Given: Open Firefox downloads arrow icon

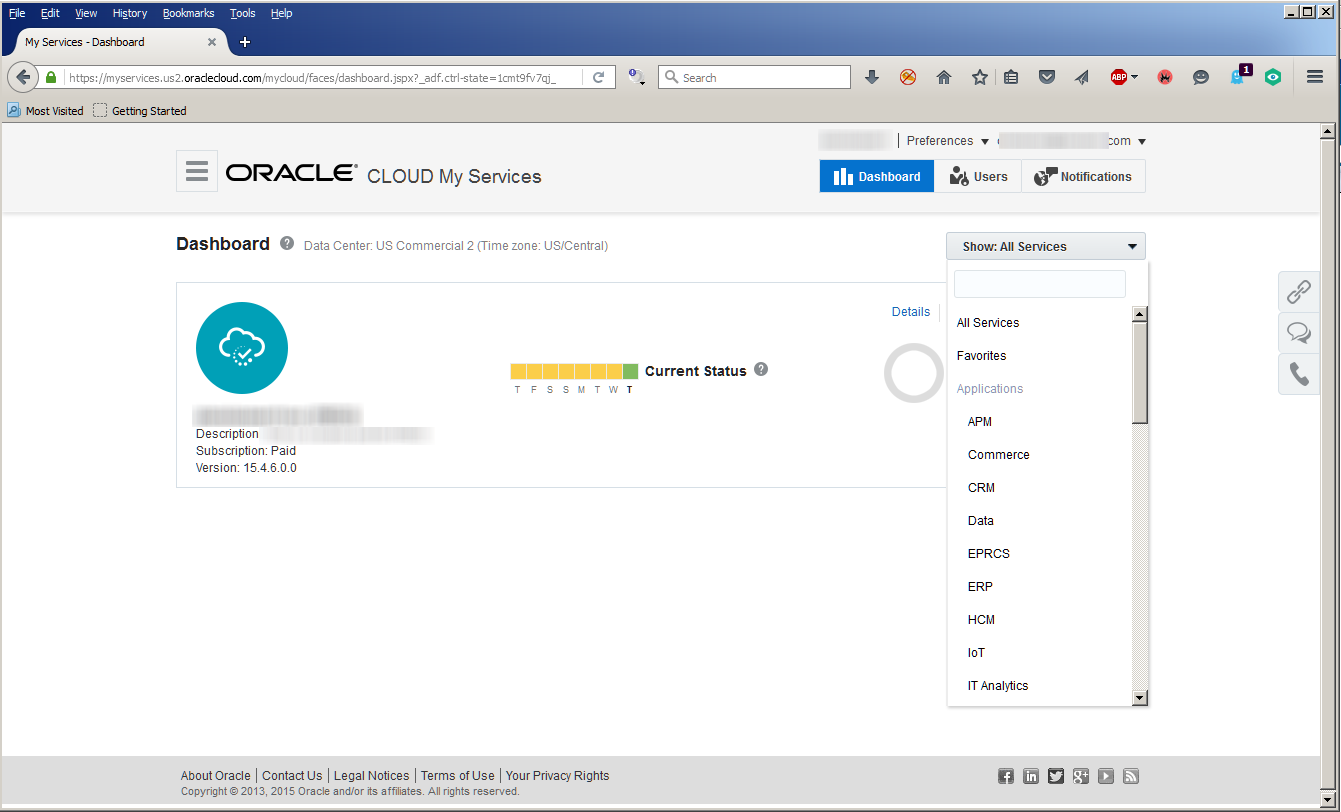Looking at the screenshot, I should pyautogui.click(x=872, y=77).
